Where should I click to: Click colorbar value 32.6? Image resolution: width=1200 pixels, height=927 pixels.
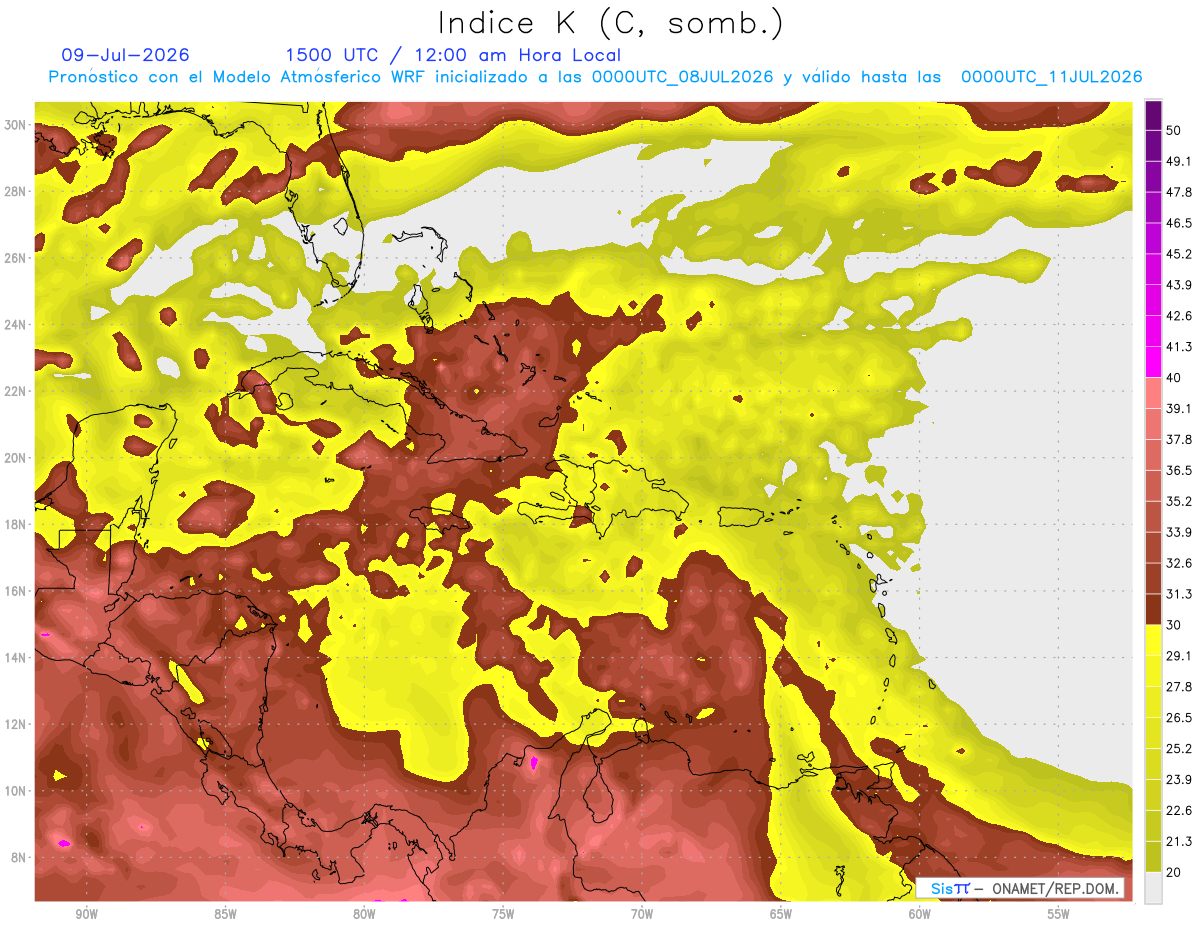(1177, 563)
